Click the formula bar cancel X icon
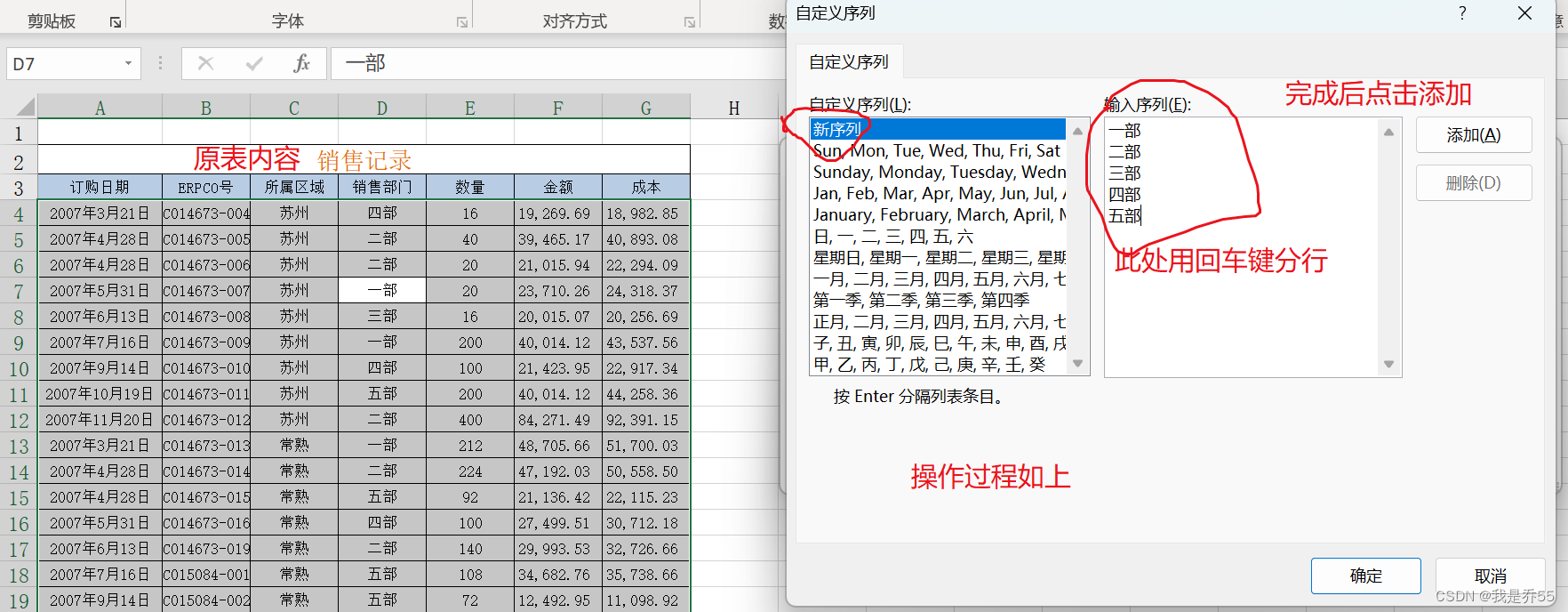This screenshot has width=1568, height=612. (205, 63)
